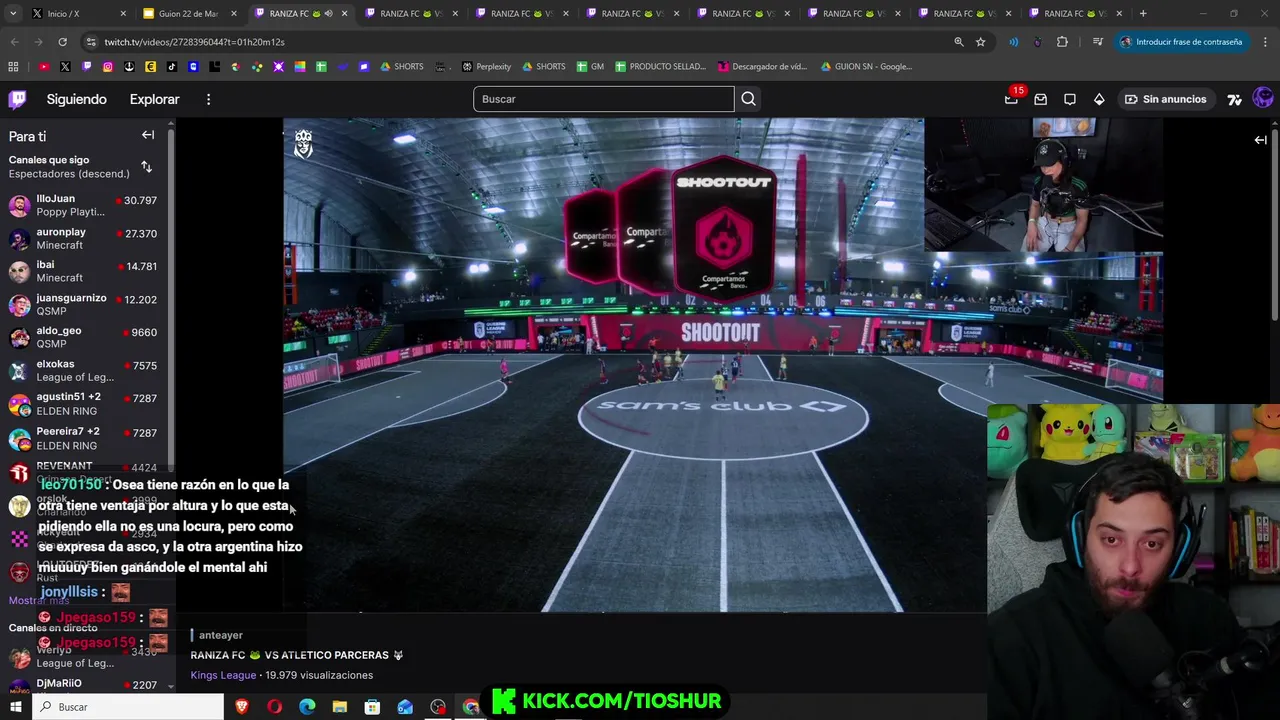
Task: Click the Twitch logo home icon
Action: 17,99
